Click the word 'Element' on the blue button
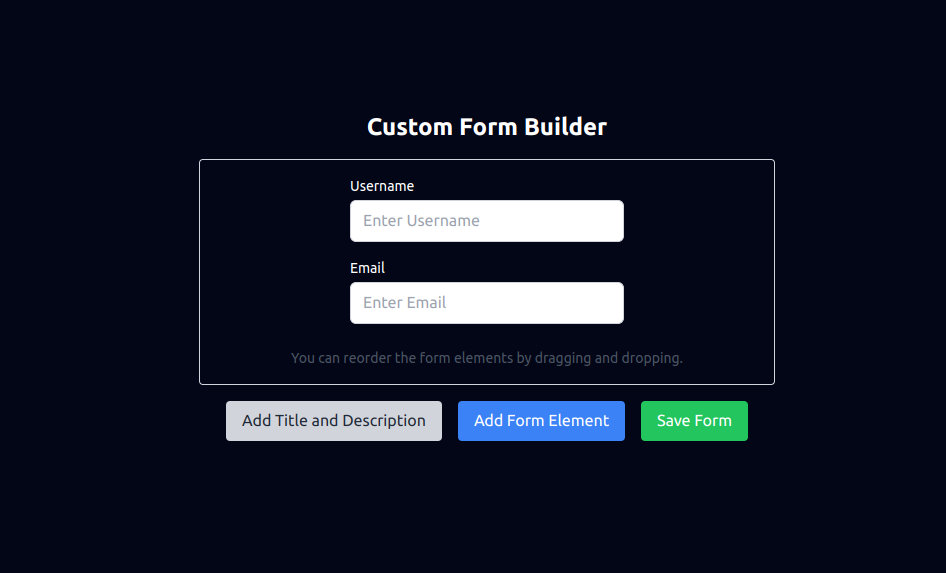 [579, 421]
